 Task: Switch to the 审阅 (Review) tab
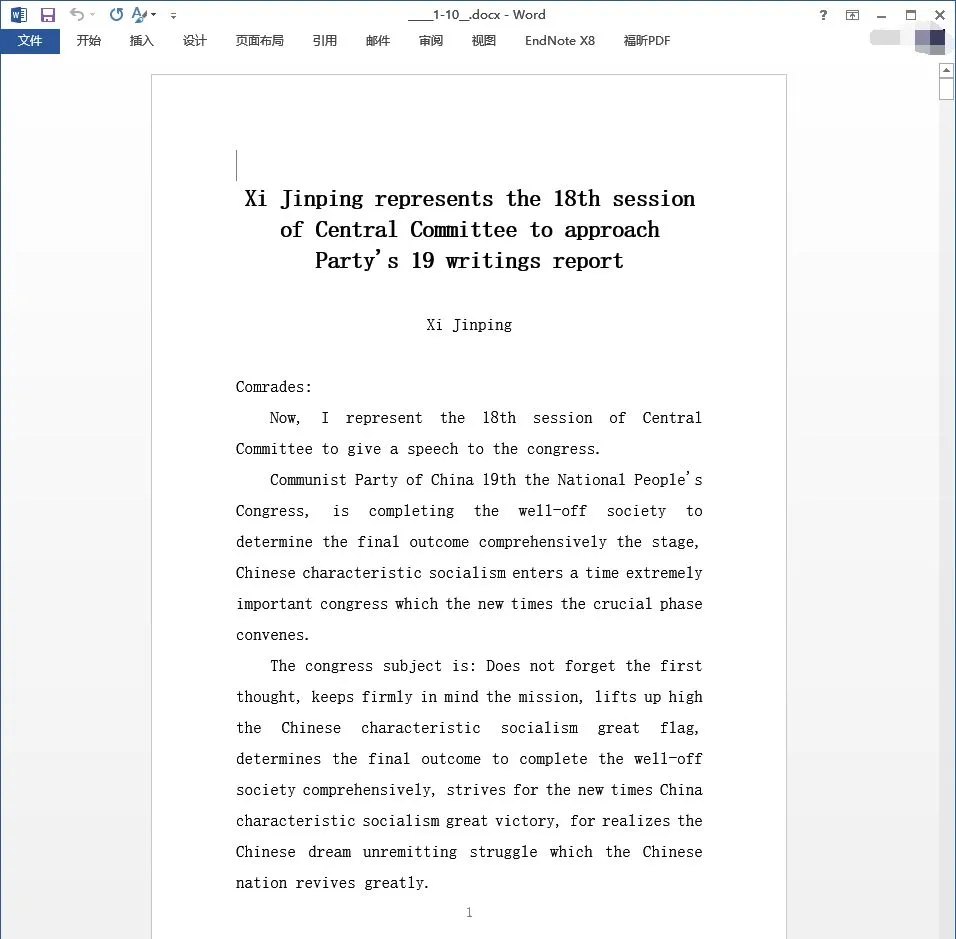pyautogui.click(x=430, y=41)
